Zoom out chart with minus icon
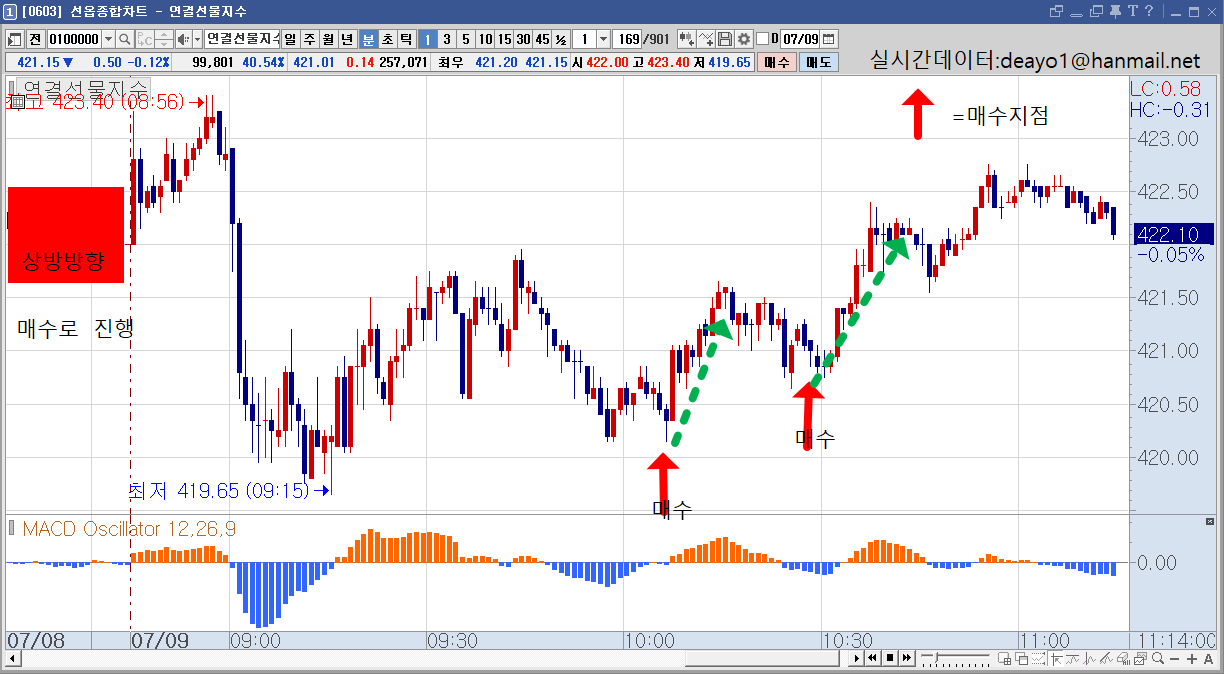Screen dimensions: 1224x674 tap(1173, 658)
